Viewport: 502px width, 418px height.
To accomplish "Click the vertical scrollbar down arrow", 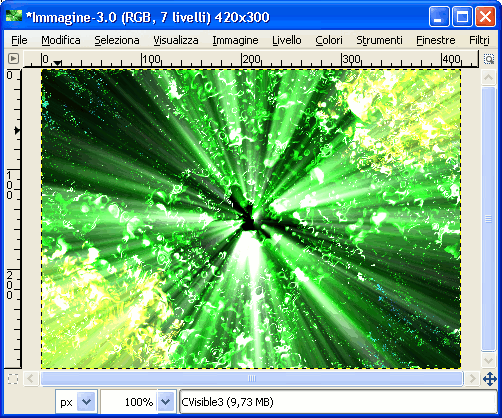I will 488,360.
